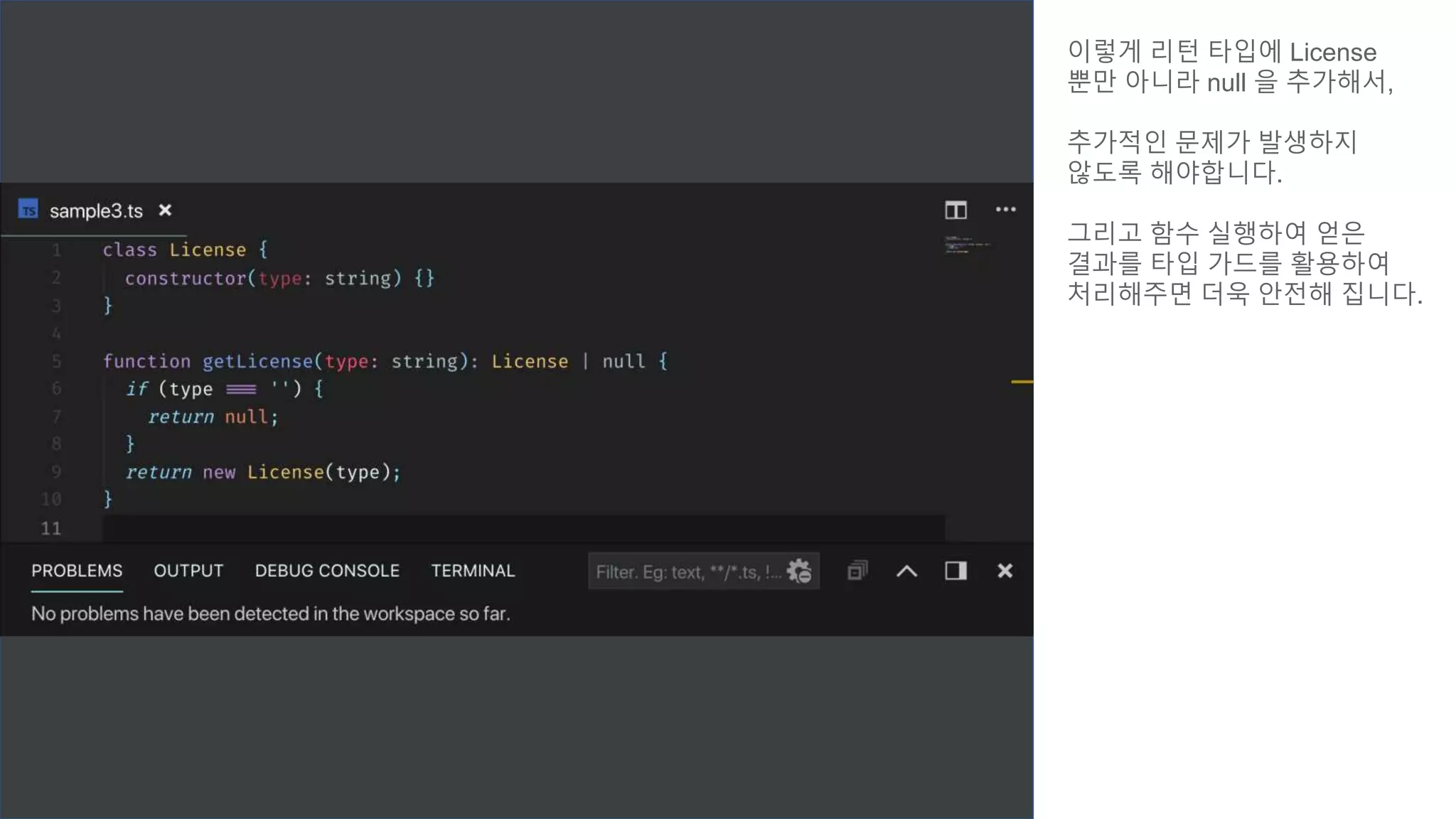Image resolution: width=1456 pixels, height=819 pixels.
Task: Maximize the panel with the chevron up
Action: (906, 571)
